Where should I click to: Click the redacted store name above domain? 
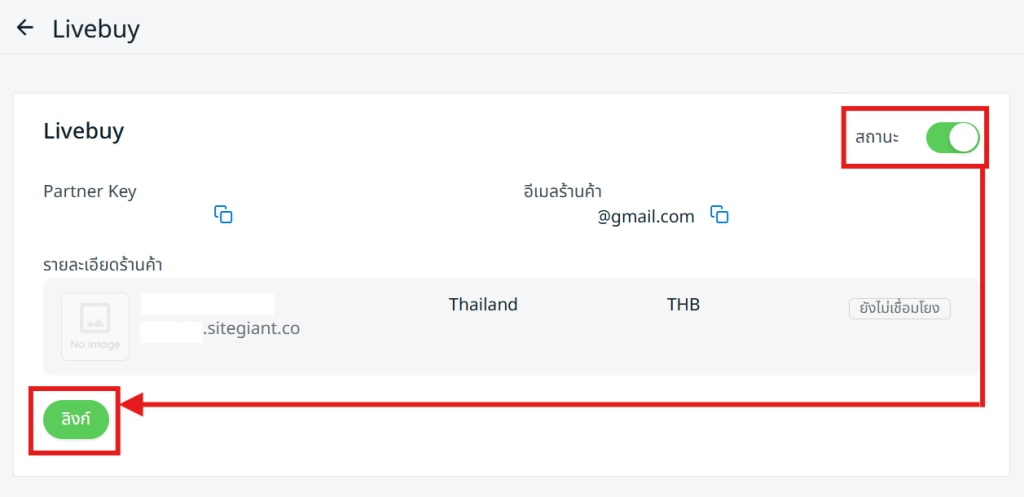click(x=207, y=304)
